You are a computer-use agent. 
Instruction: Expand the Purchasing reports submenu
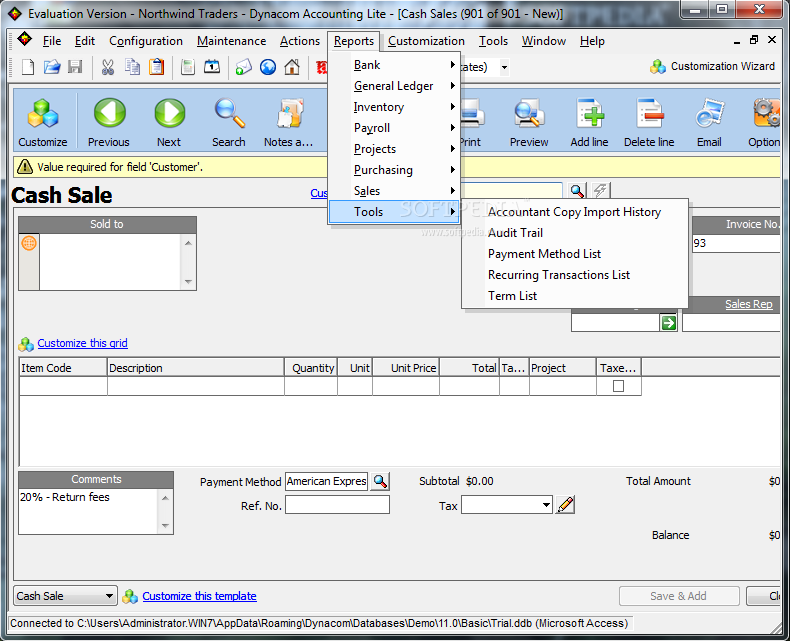coord(393,170)
